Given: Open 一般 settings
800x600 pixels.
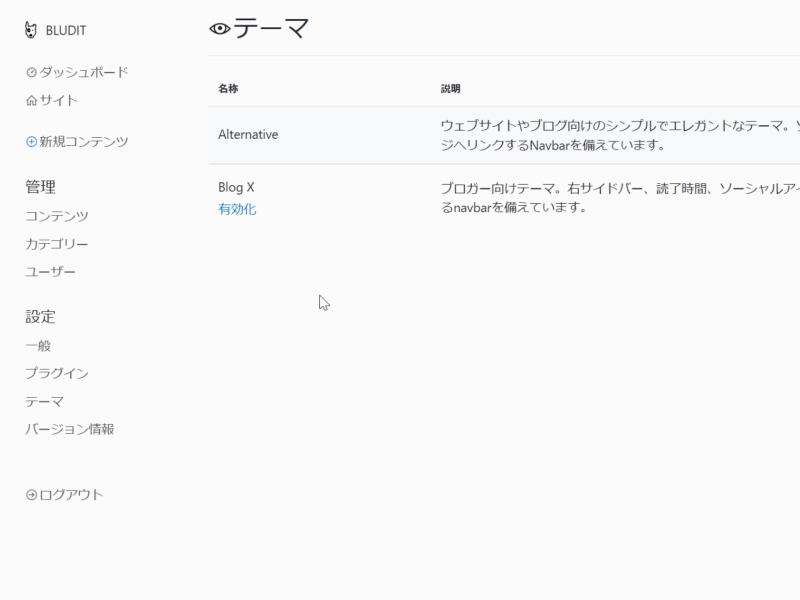Looking at the screenshot, I should [38, 345].
